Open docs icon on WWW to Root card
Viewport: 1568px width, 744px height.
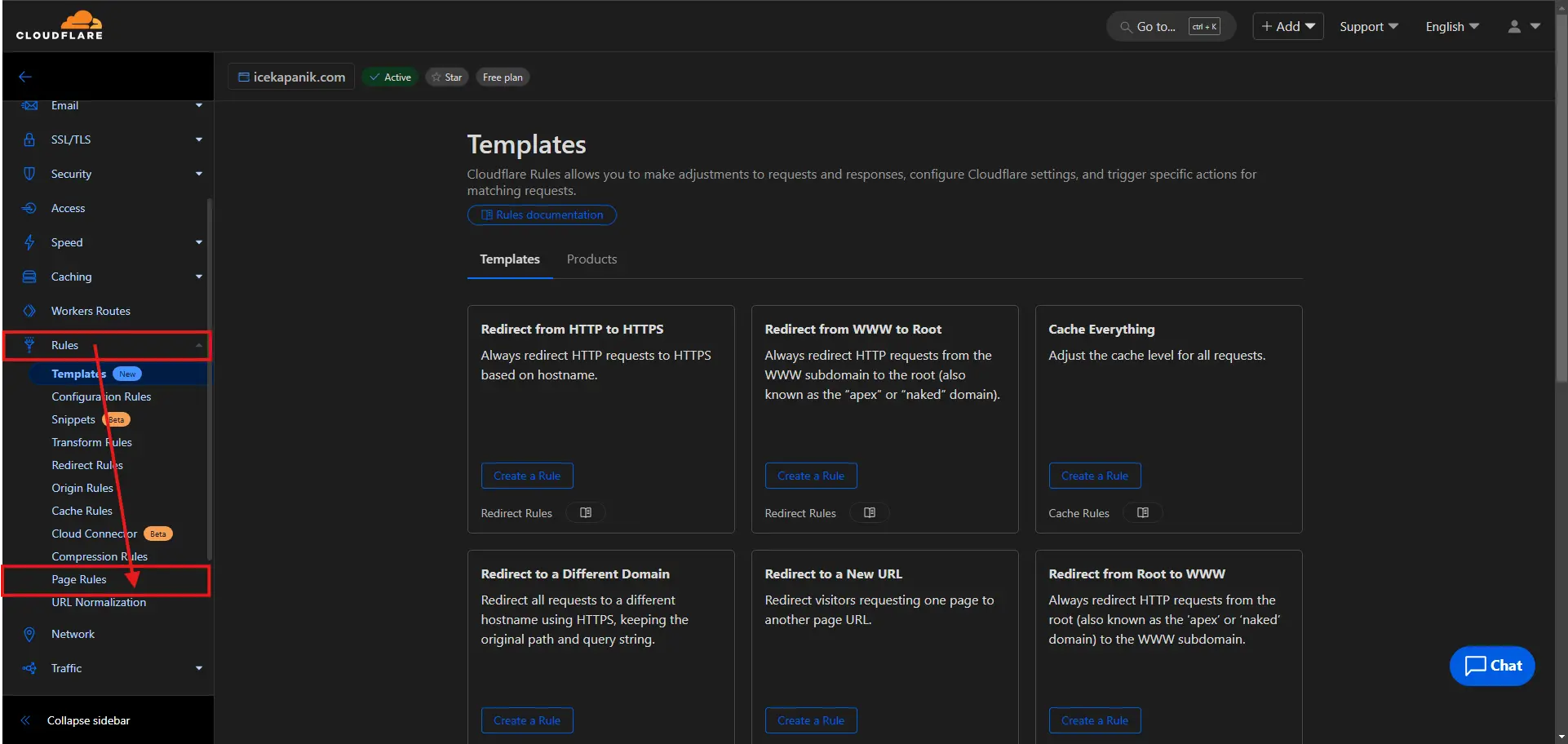(x=870, y=512)
